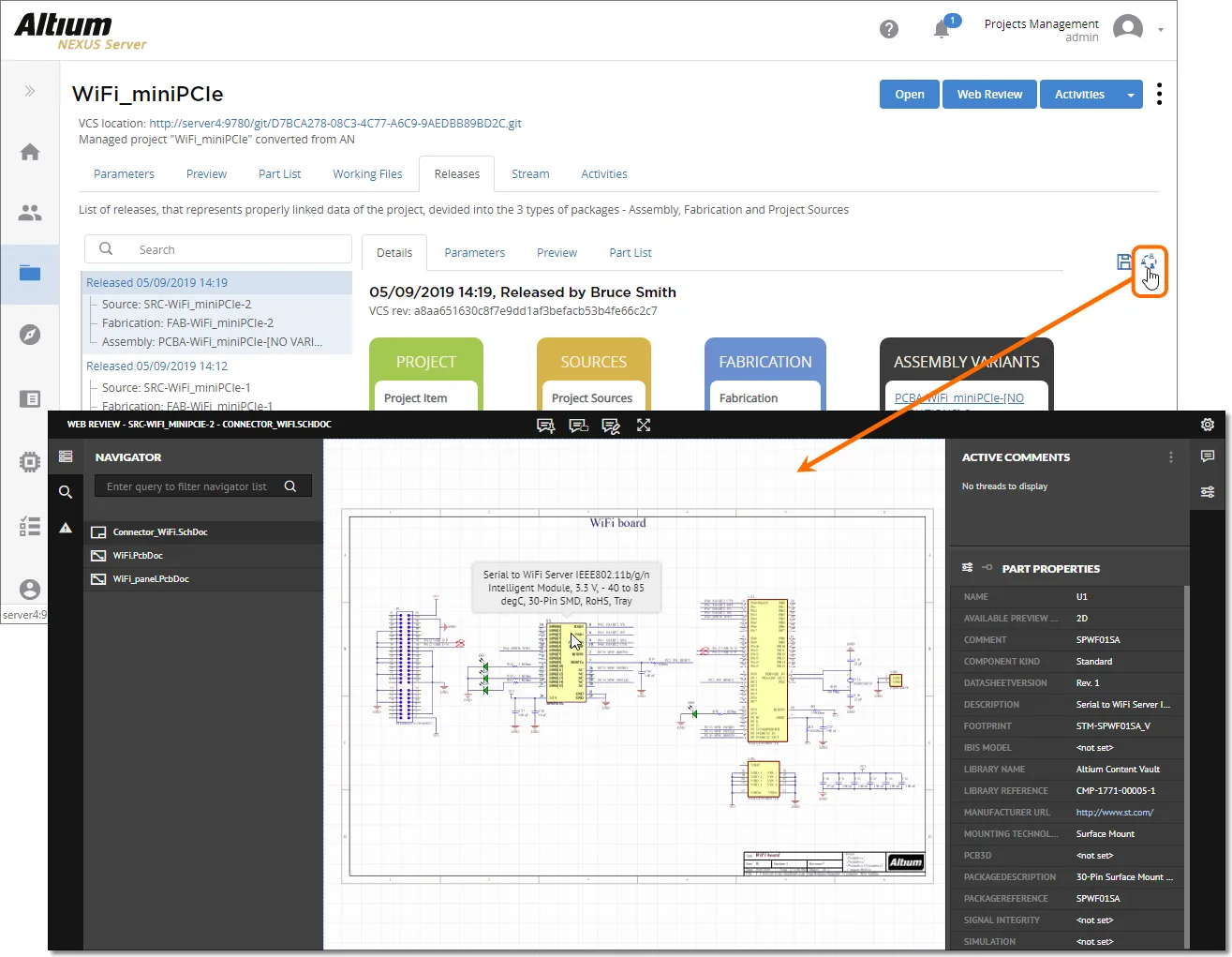Open the release Part List sub-tab

coord(631,253)
